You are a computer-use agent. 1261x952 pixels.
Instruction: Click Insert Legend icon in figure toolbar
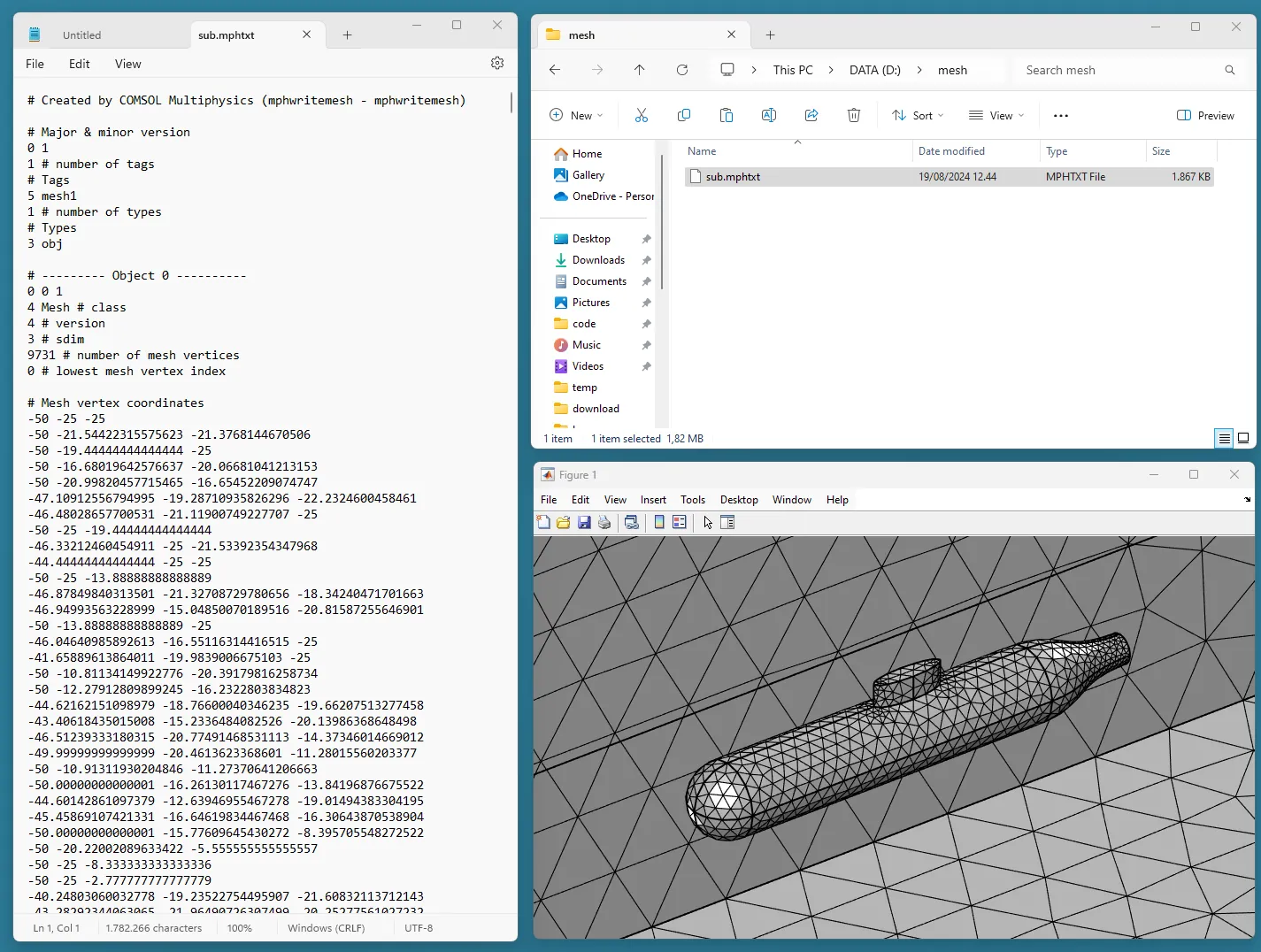click(680, 523)
